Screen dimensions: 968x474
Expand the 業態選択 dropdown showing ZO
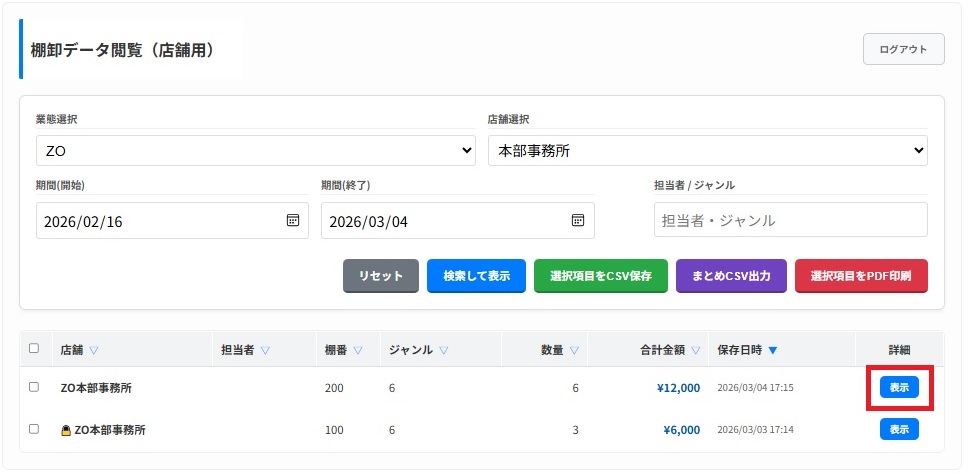(255, 151)
